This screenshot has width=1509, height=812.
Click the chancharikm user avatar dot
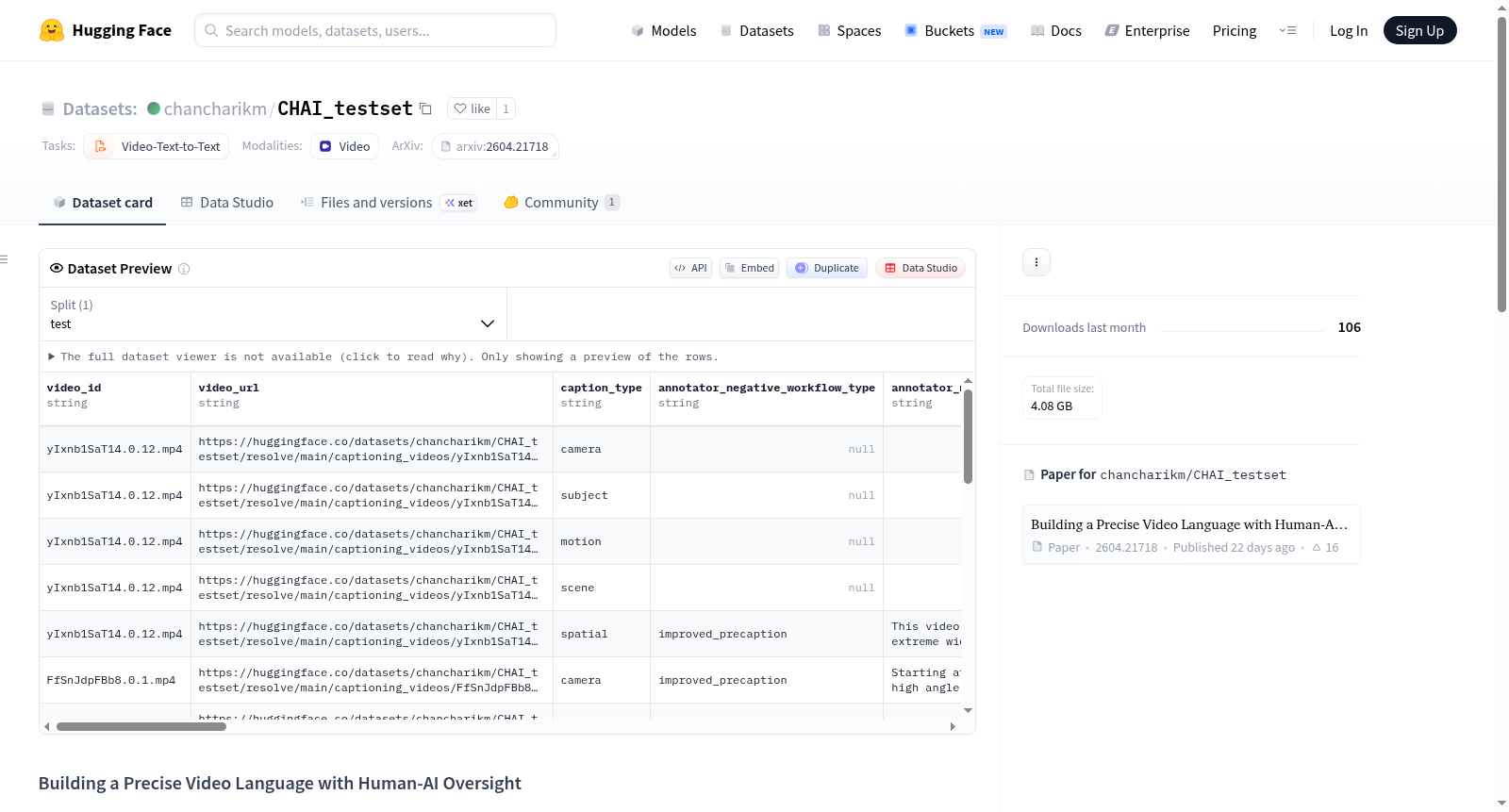click(154, 108)
